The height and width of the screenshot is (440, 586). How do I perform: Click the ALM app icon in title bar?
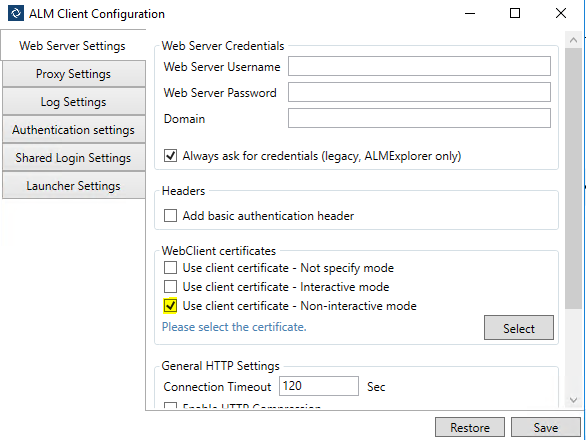[x=16, y=13]
